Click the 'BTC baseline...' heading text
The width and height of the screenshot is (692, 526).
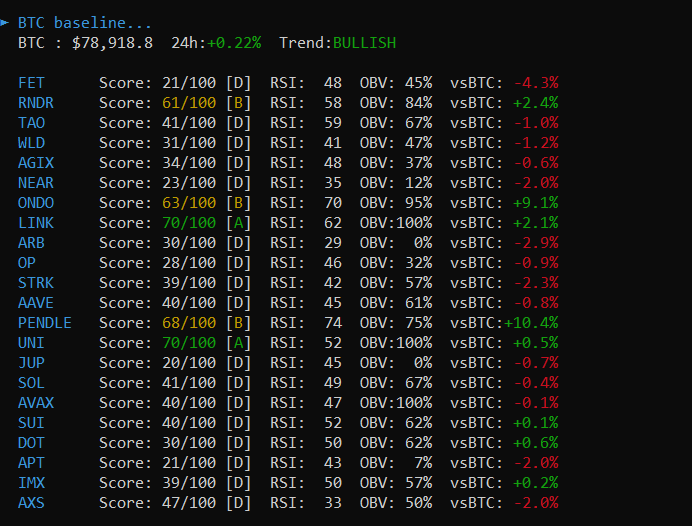[84, 23]
